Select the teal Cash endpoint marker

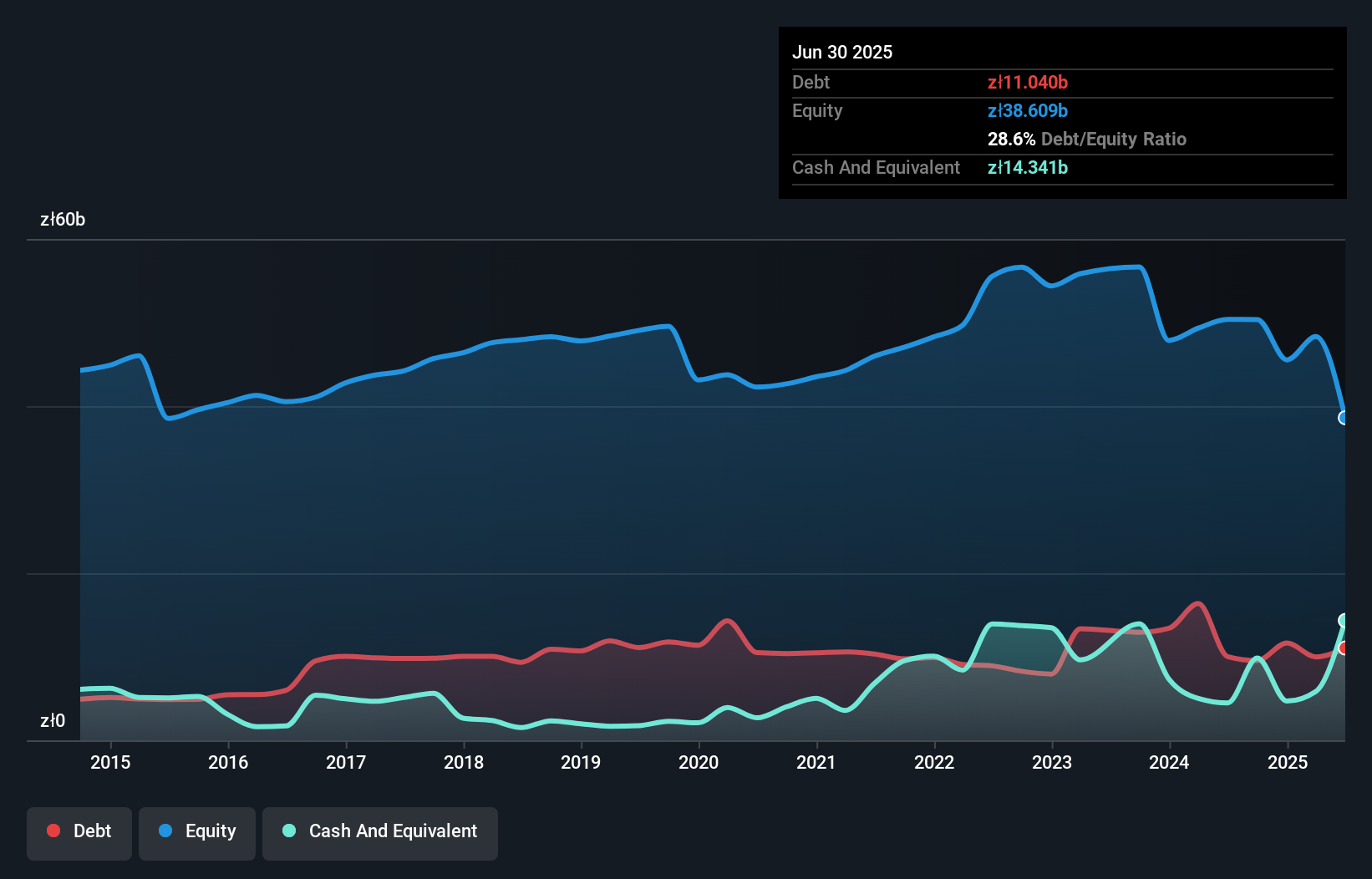pyautogui.click(x=1344, y=620)
